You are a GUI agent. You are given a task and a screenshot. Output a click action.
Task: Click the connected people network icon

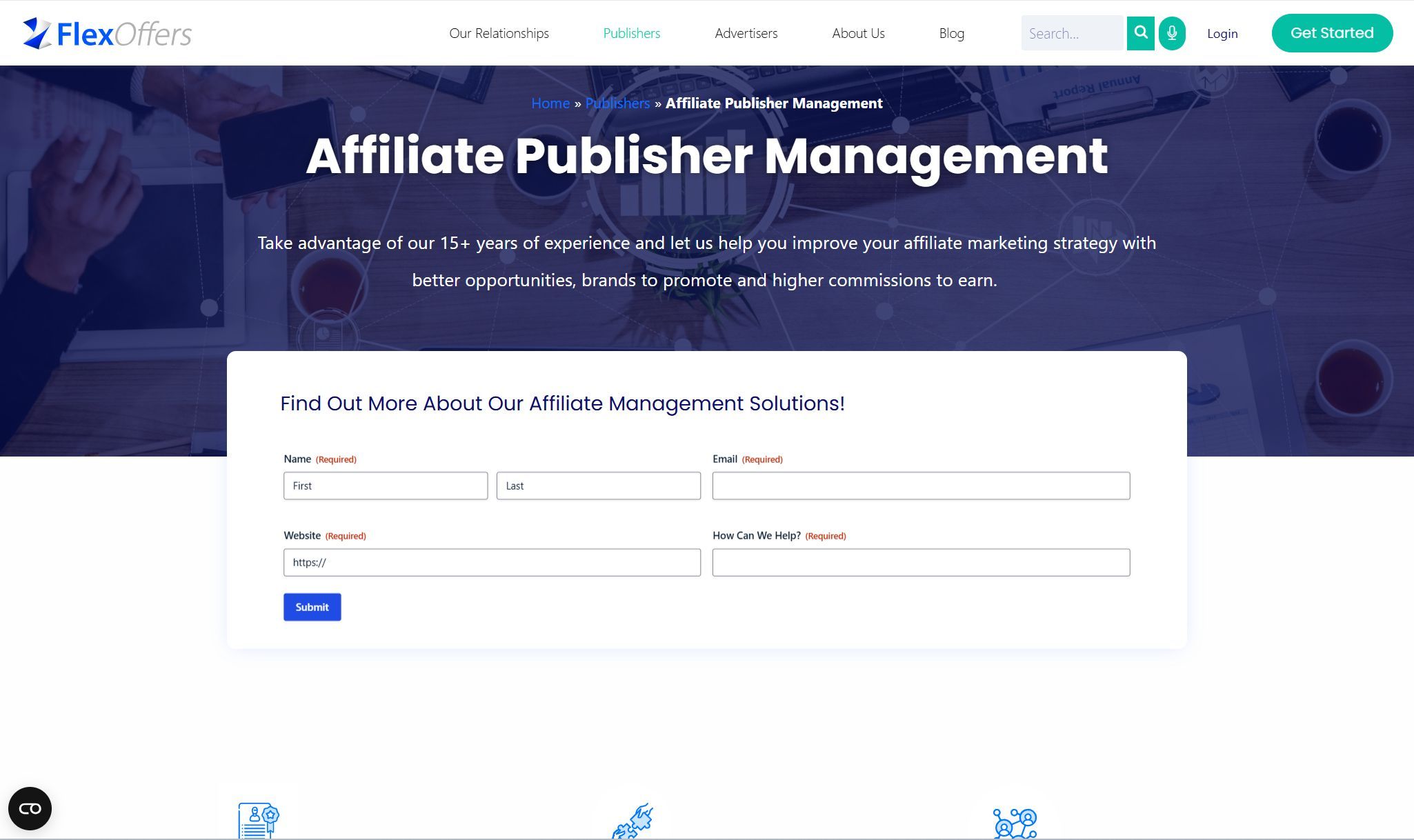coord(1015,823)
